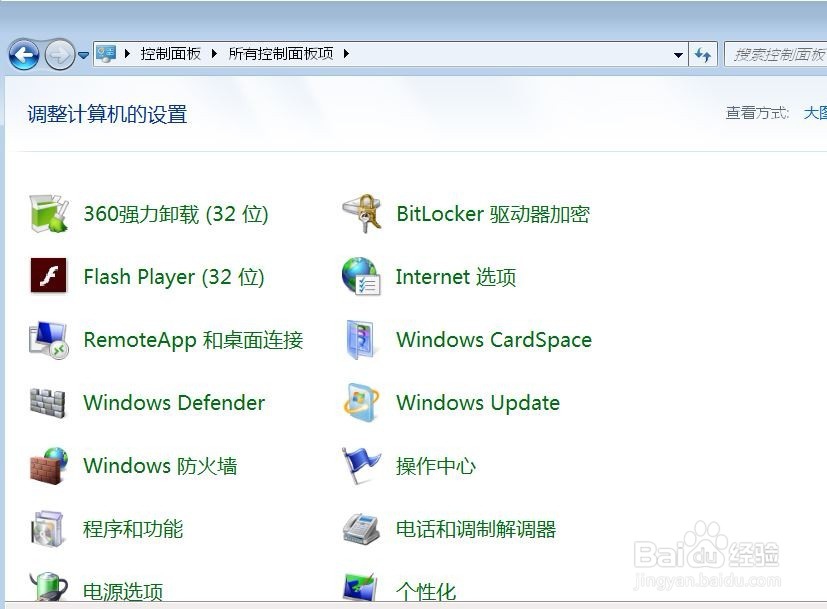Click the Forward arrow button
The width and height of the screenshot is (827, 609).
59,54
